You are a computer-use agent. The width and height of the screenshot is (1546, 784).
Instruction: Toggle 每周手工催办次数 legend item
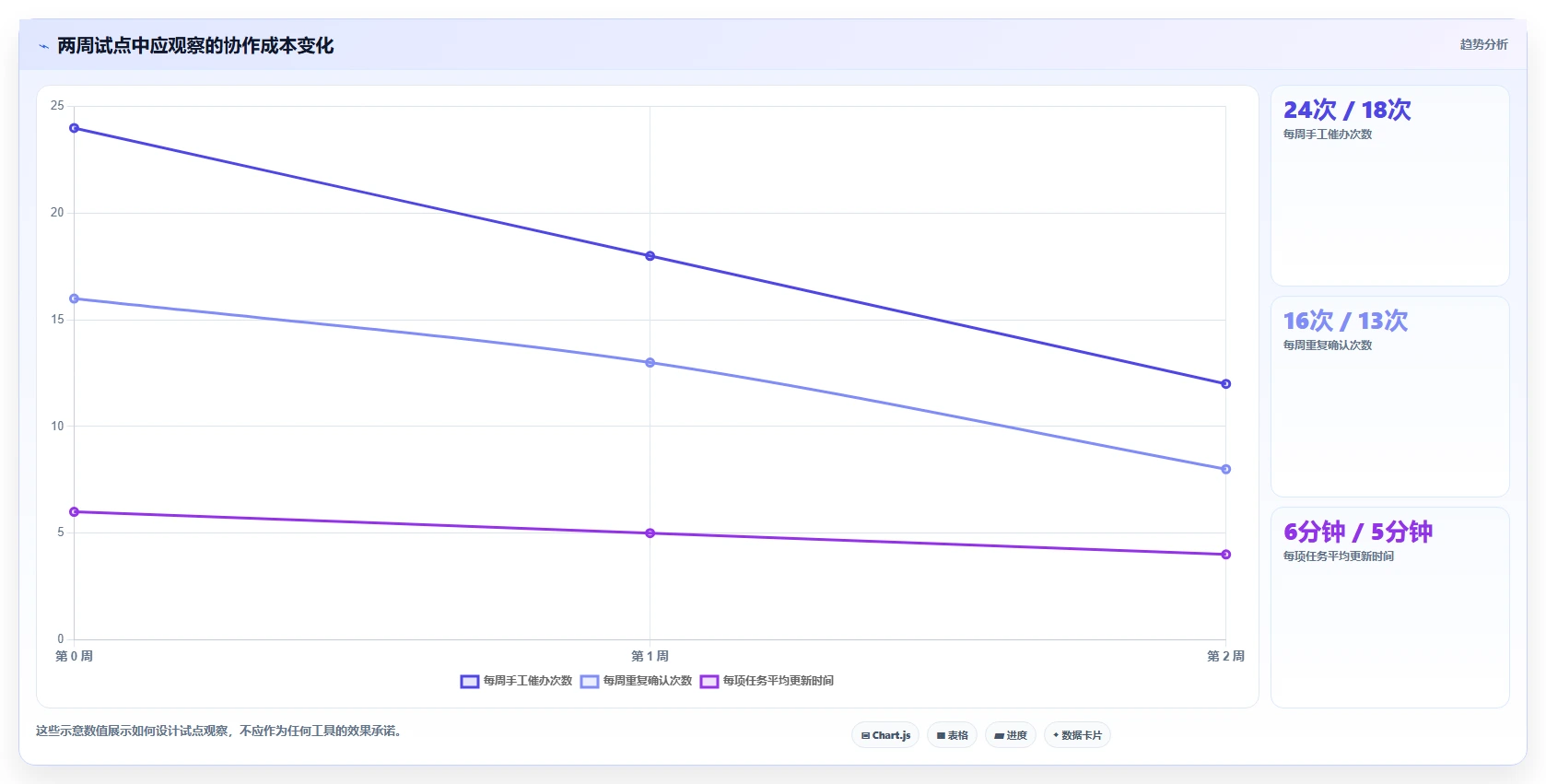click(x=517, y=681)
